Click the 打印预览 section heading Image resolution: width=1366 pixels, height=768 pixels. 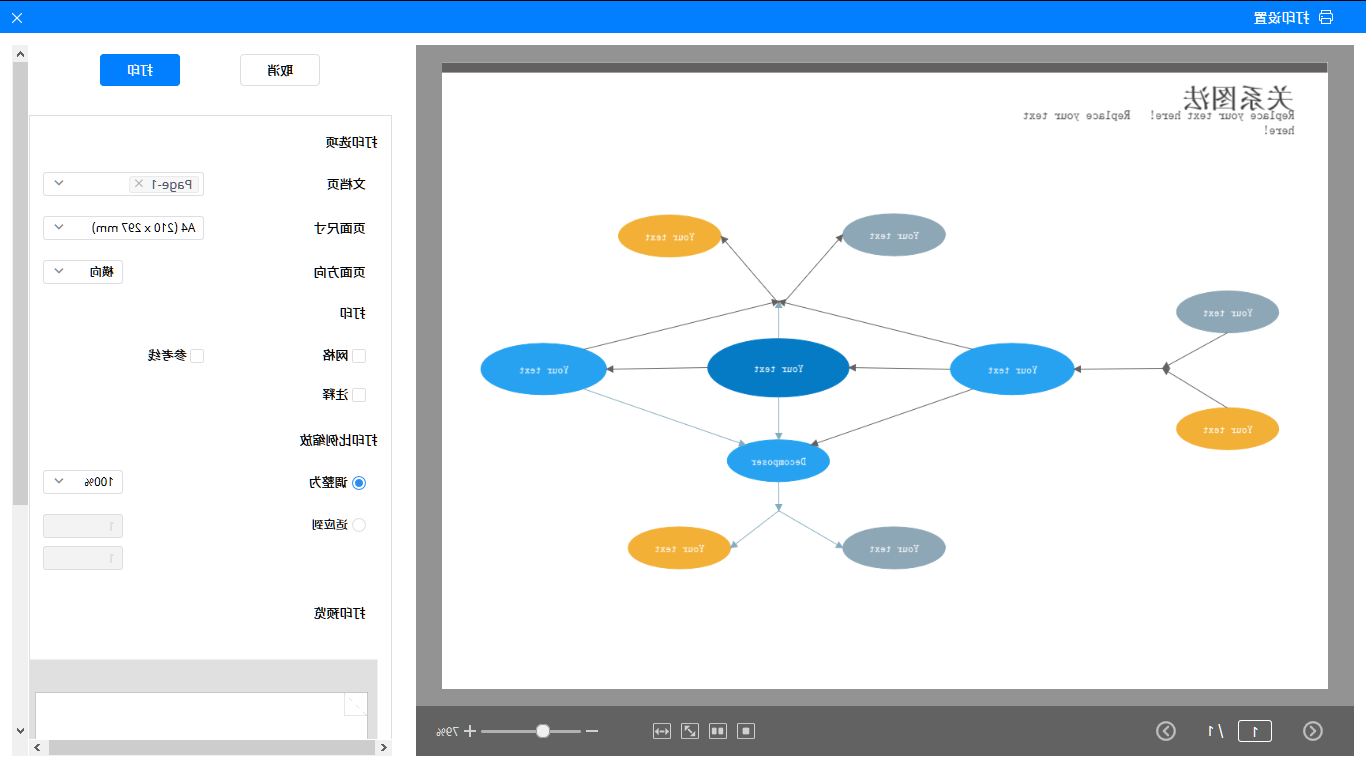(x=339, y=614)
